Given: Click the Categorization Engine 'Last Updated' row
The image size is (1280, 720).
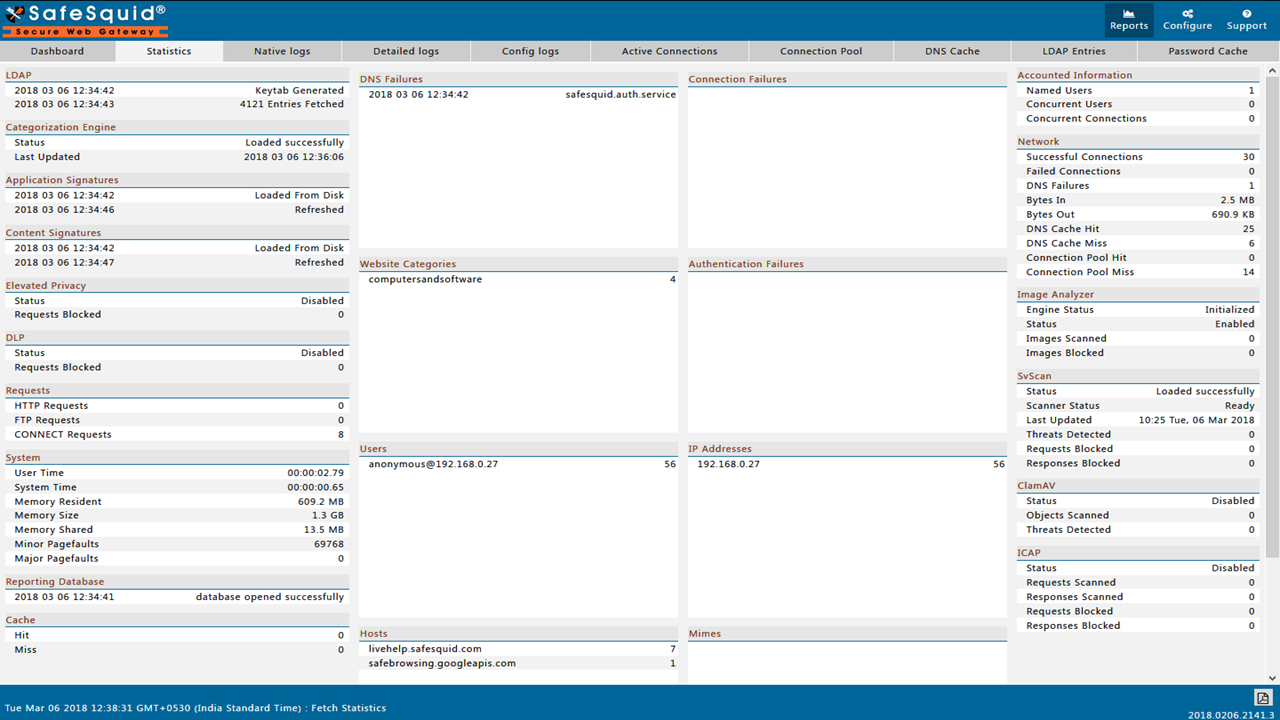Looking at the screenshot, I should (177, 157).
